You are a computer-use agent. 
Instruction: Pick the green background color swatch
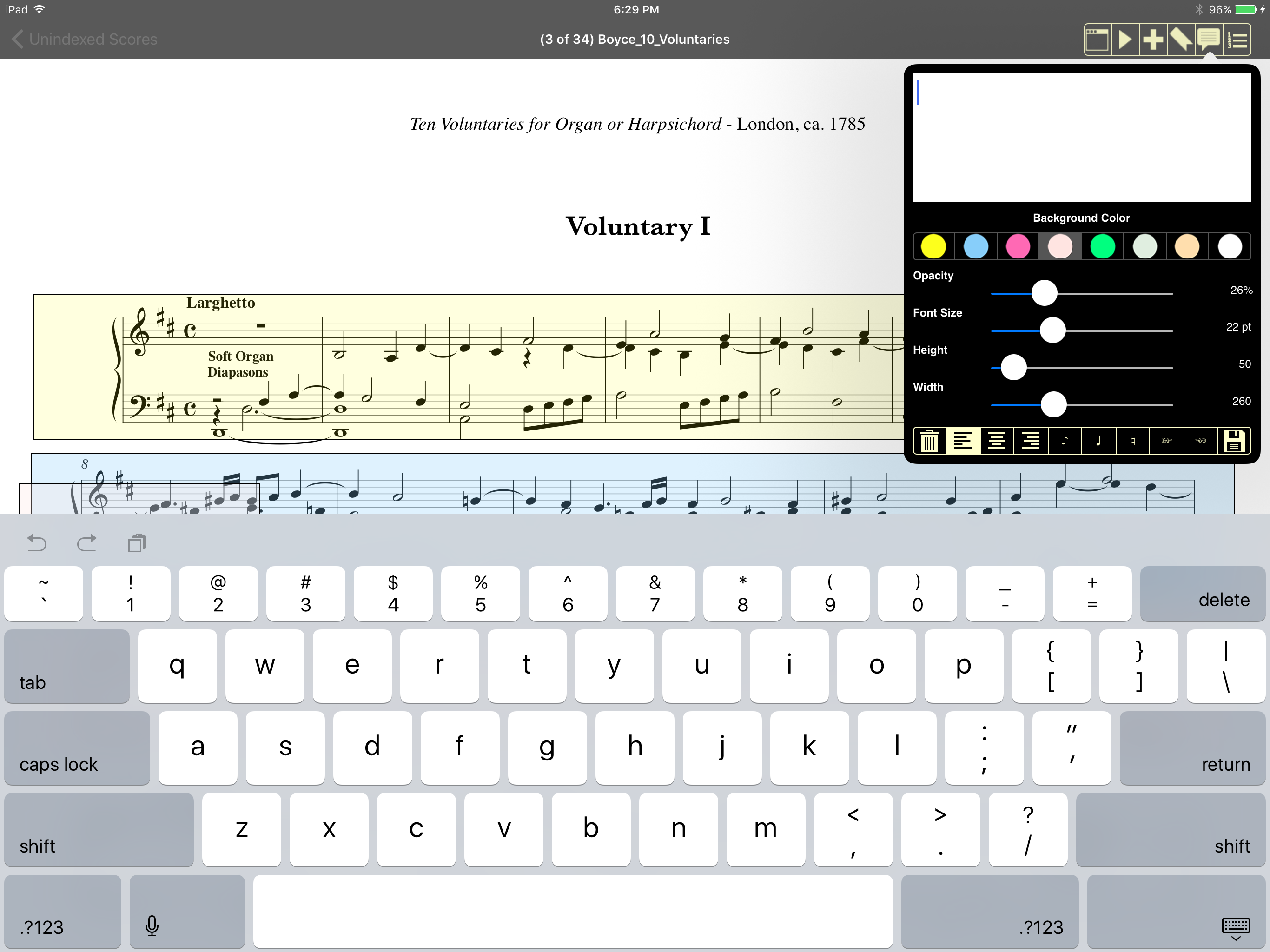[1102, 247]
